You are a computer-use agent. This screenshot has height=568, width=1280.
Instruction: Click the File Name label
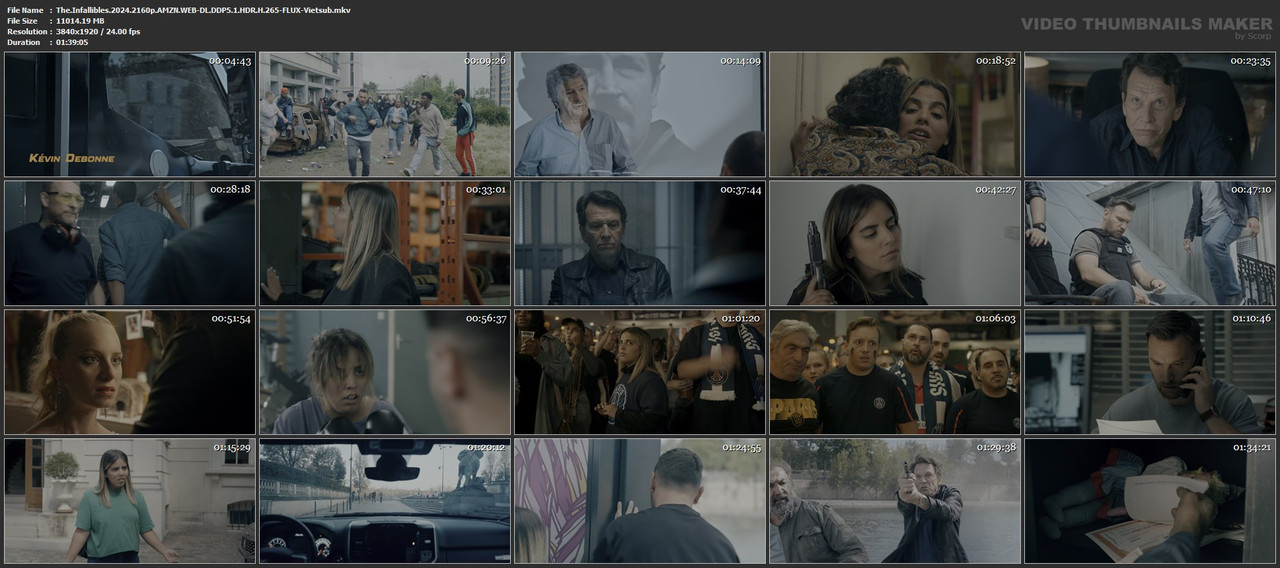(25, 10)
